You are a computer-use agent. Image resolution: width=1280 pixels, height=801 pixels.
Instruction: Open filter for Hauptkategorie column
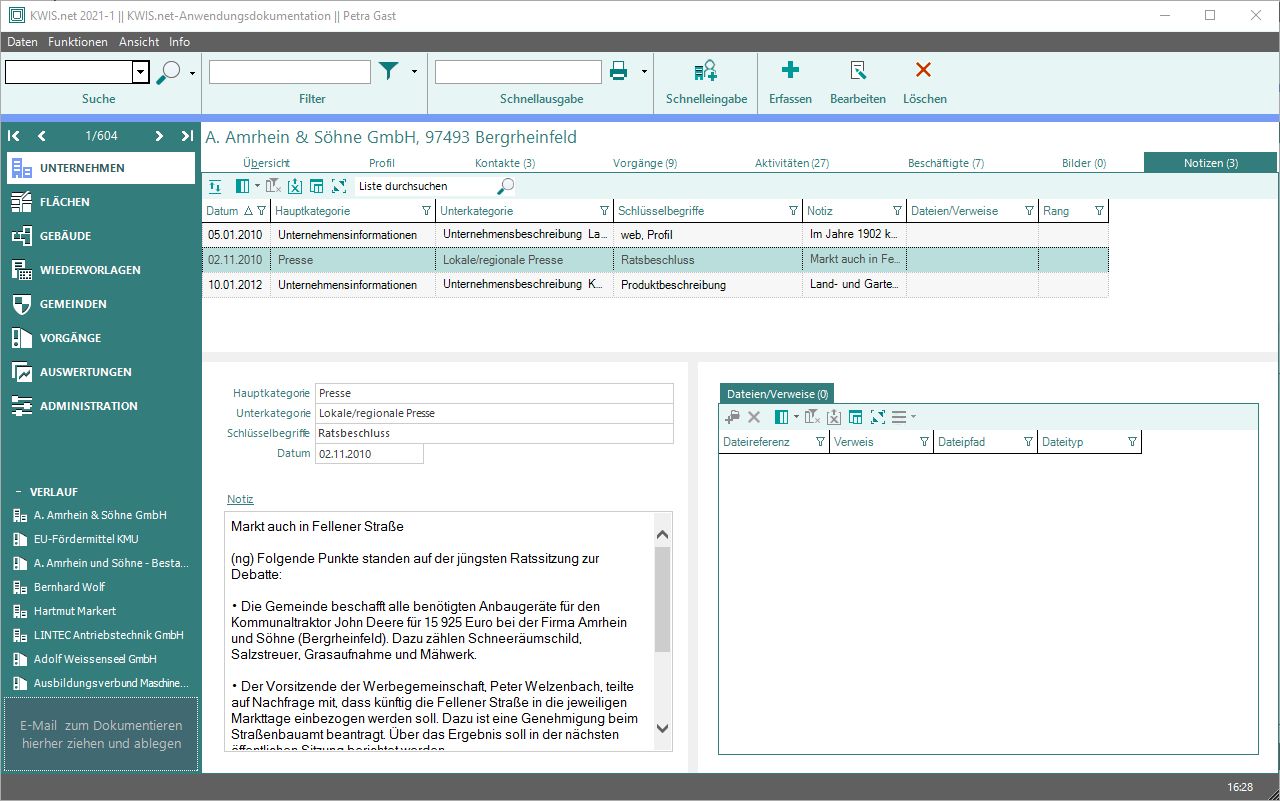427,211
